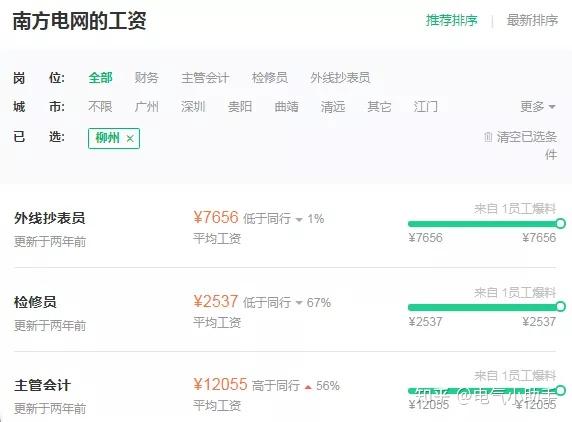Click the trash icon beside 清空已选条件
572x422 pixels.
point(488,137)
